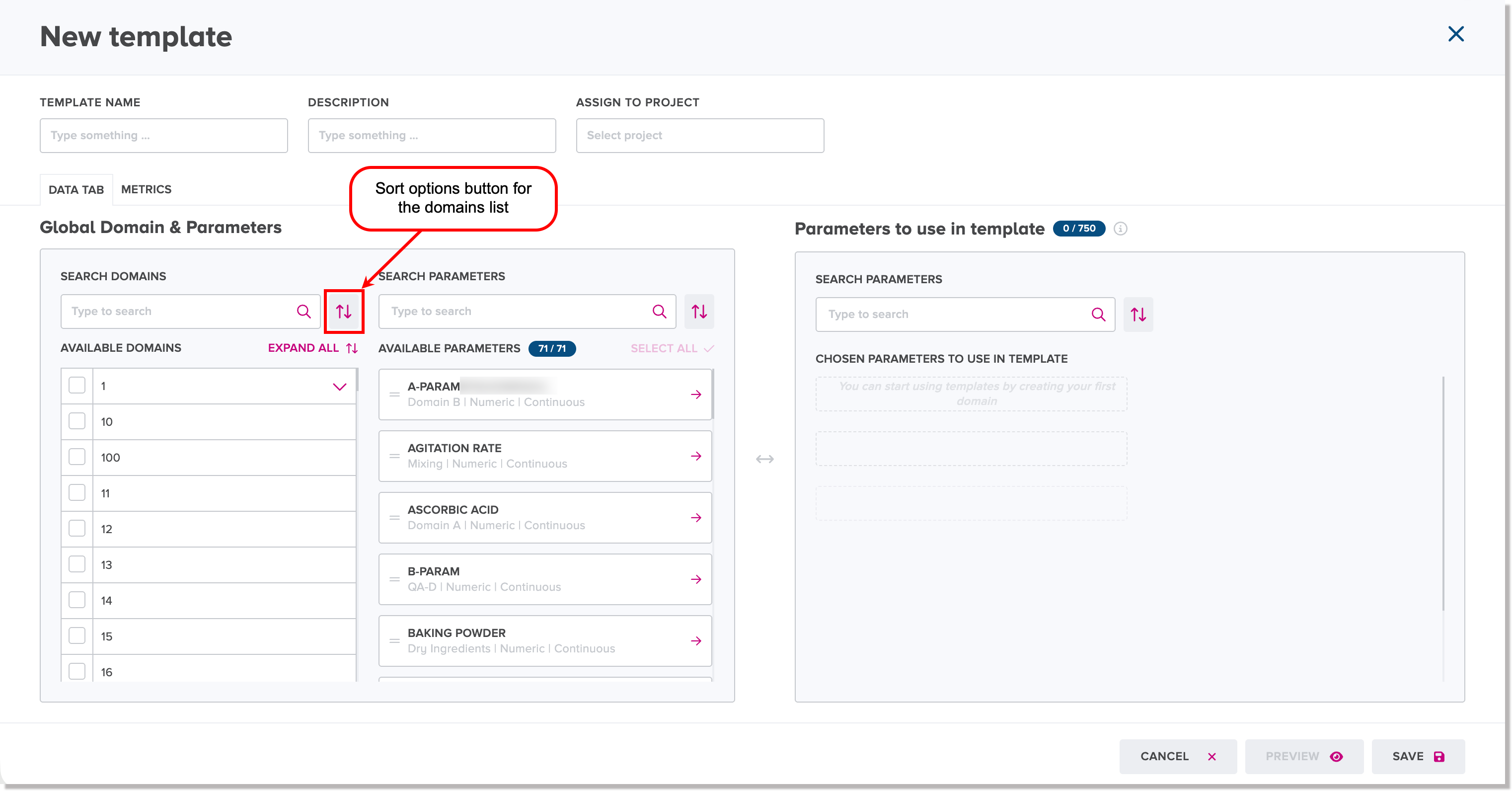Enable the checkbox for domain 14
Screen dimensions: 1512x791
(x=77, y=600)
